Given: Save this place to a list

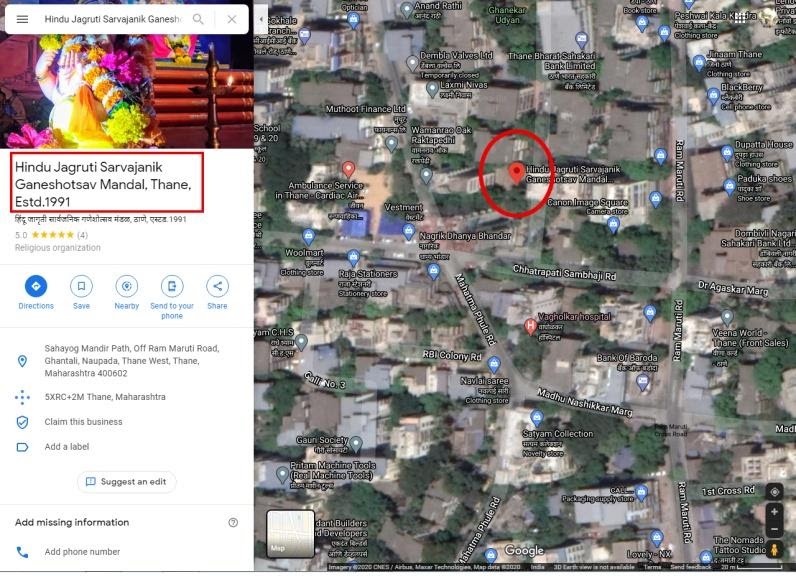Looking at the screenshot, I should [81, 292].
